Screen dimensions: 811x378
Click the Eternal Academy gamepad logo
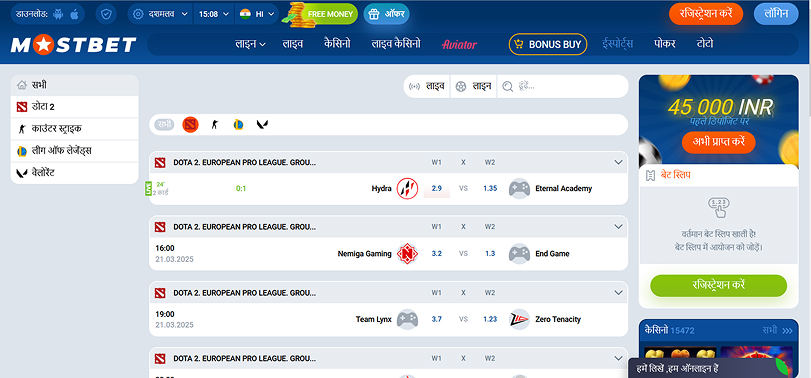(519, 189)
